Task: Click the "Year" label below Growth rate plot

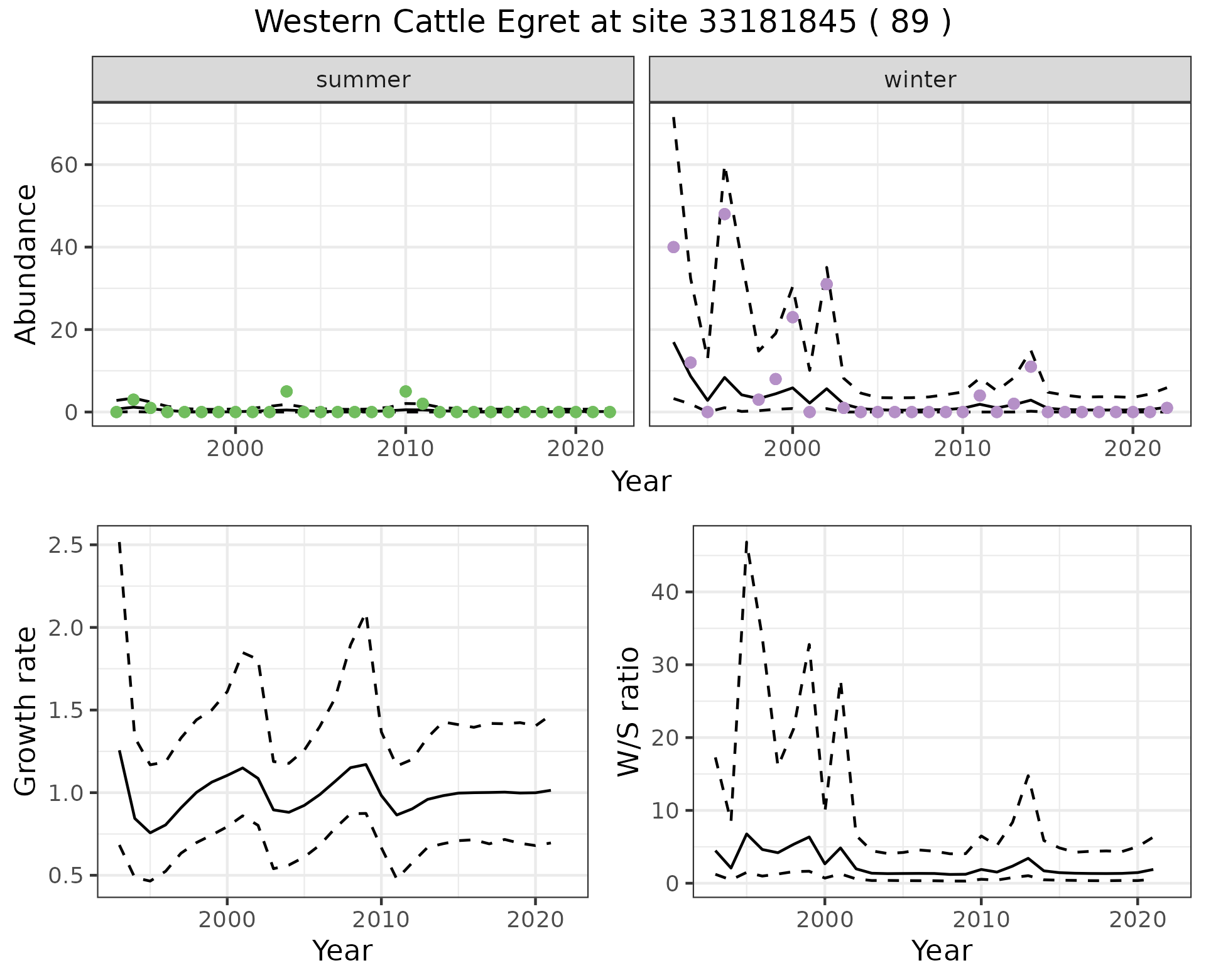Action: [x=342, y=950]
